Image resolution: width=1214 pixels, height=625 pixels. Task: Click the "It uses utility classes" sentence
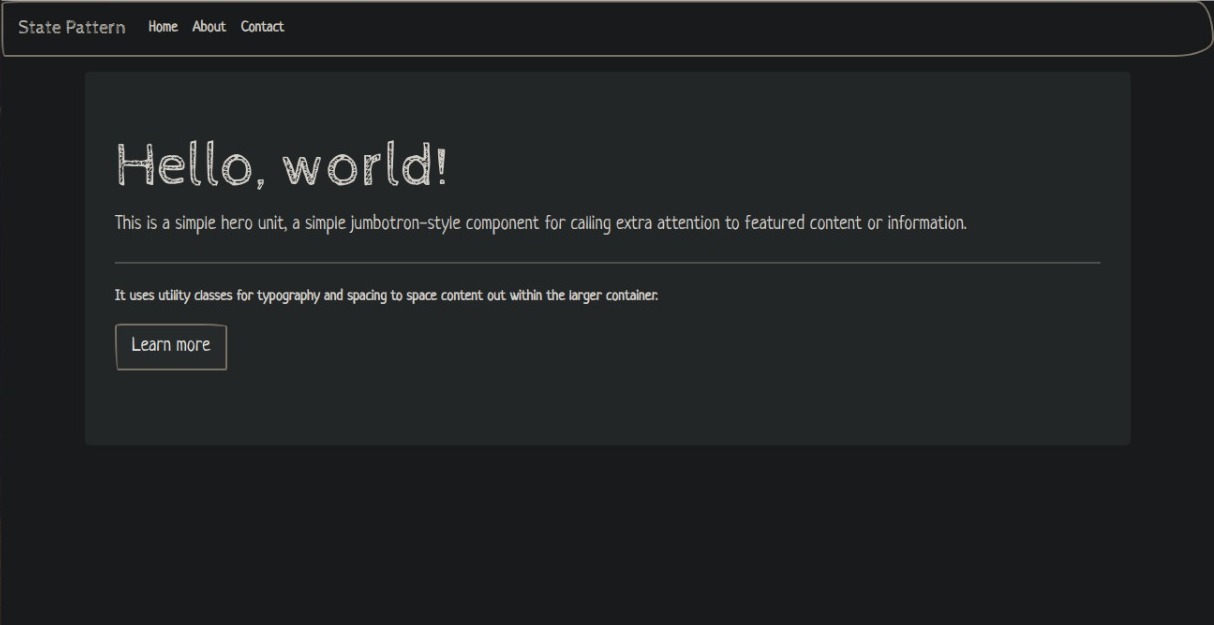(x=387, y=296)
